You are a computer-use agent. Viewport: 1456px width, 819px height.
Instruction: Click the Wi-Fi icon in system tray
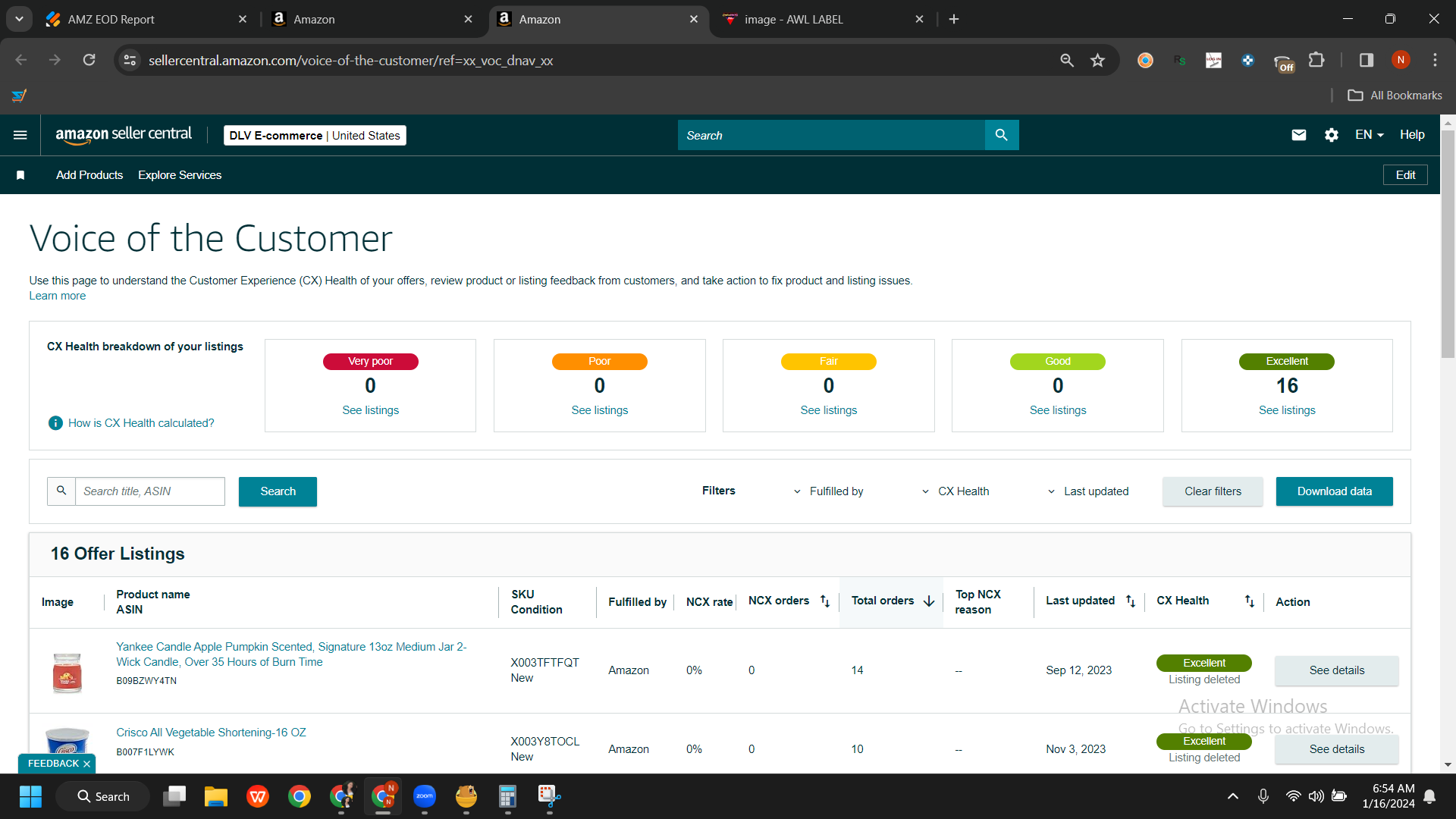(x=1293, y=796)
